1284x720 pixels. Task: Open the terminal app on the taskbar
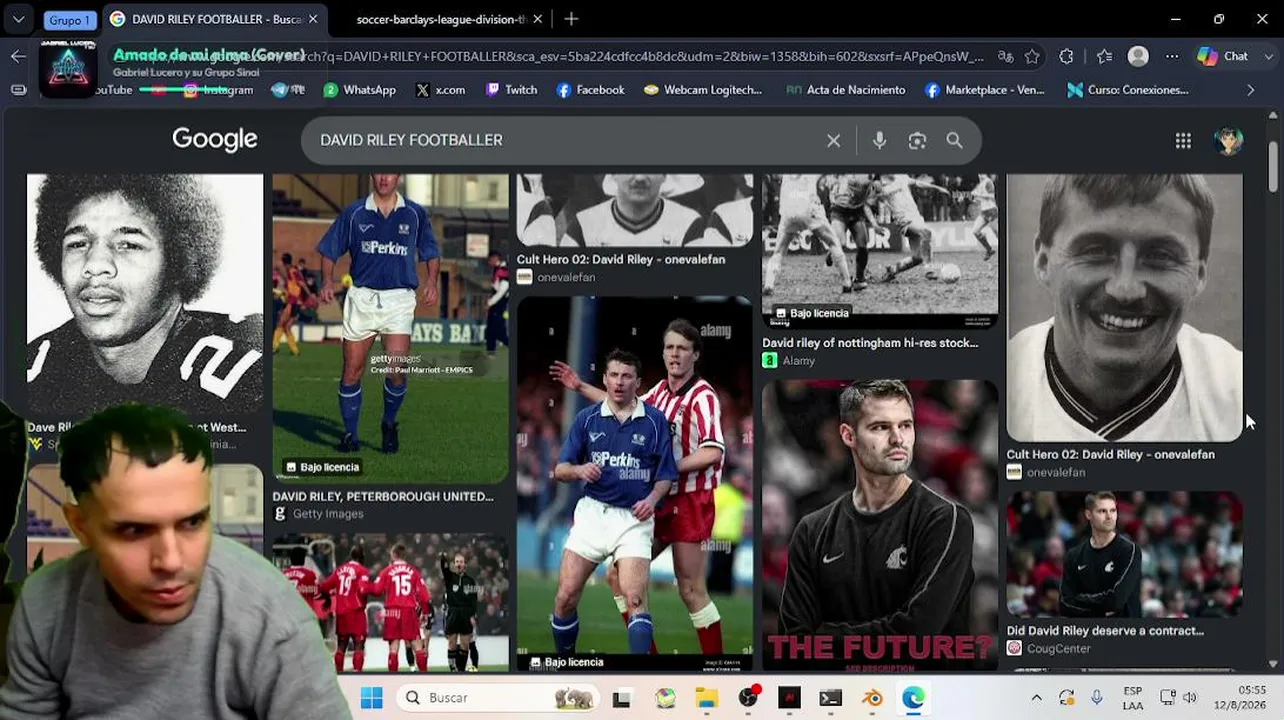tap(831, 698)
